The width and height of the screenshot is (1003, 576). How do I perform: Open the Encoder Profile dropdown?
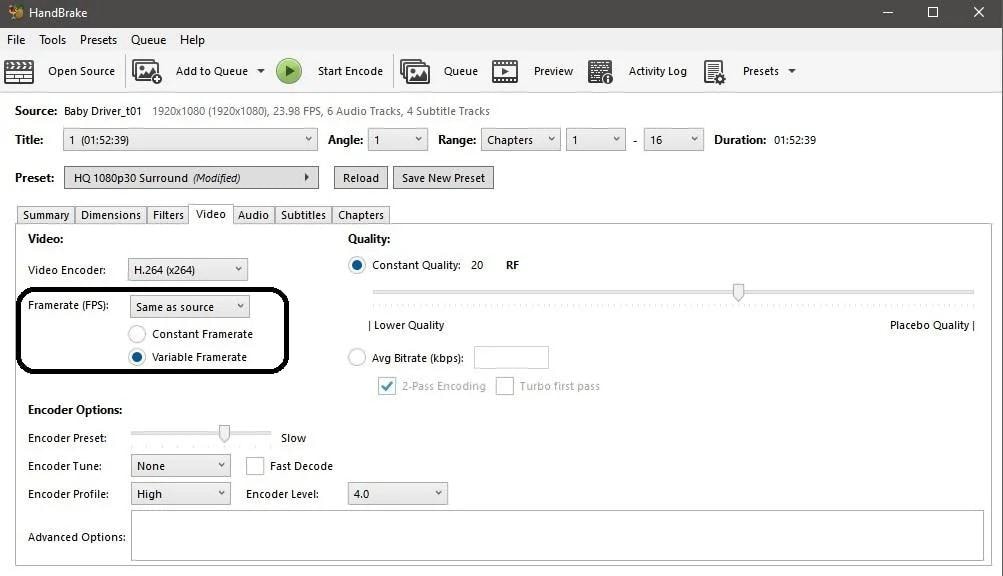point(180,494)
